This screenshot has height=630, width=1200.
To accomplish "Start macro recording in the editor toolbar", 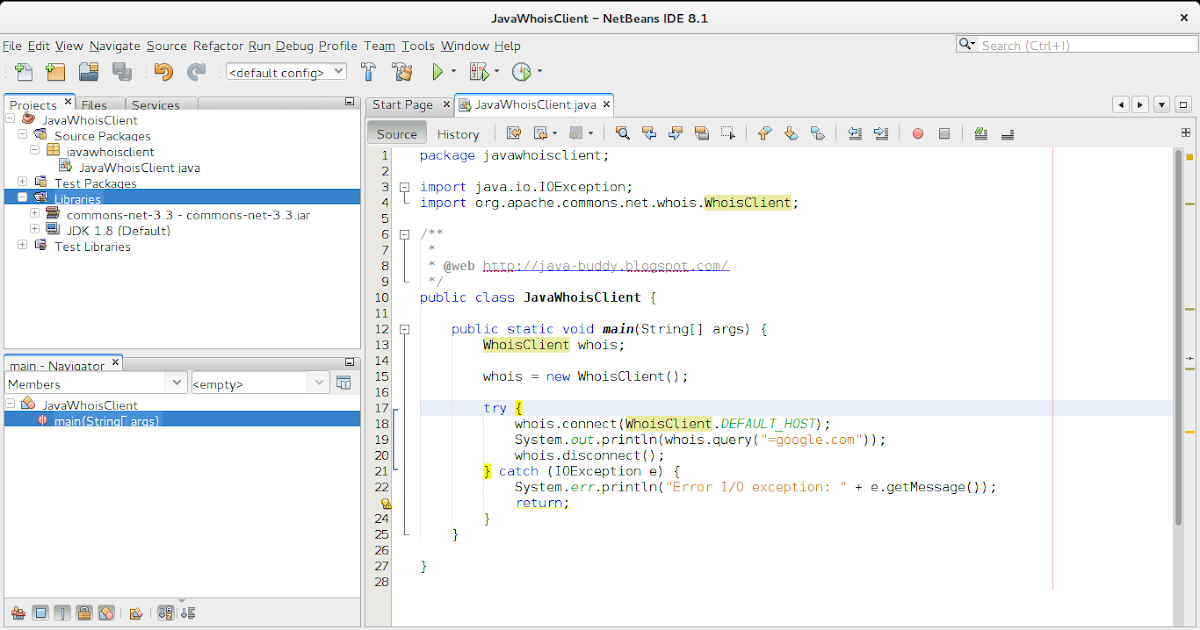I will (917, 133).
